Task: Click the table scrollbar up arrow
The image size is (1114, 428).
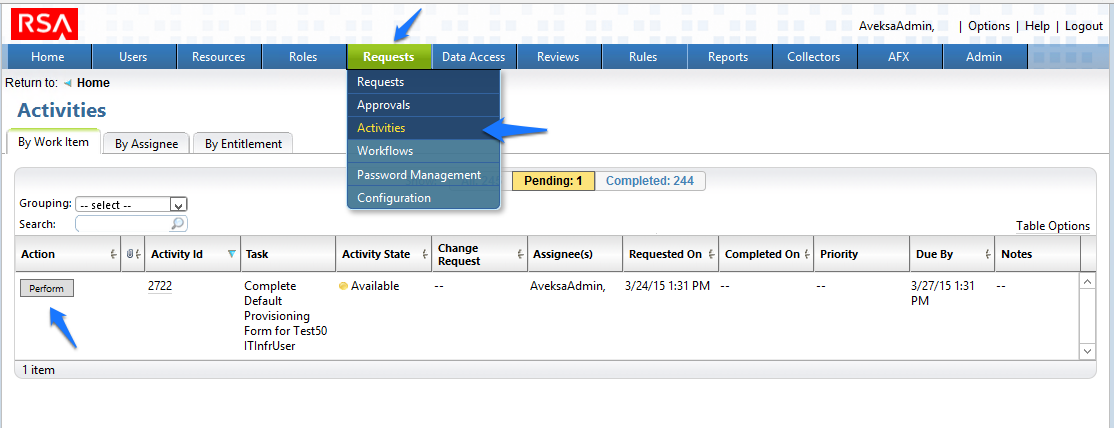Action: [x=1087, y=282]
